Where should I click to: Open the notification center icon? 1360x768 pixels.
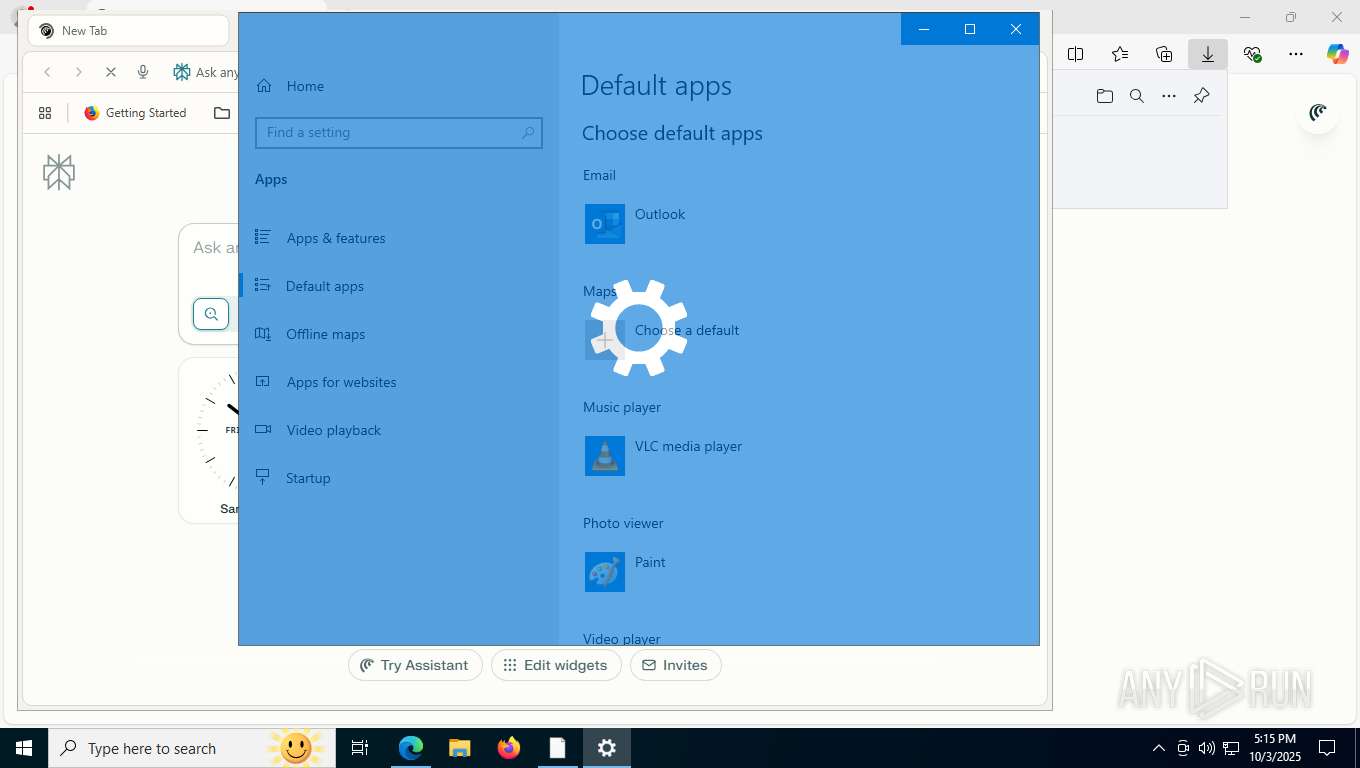(1327, 748)
